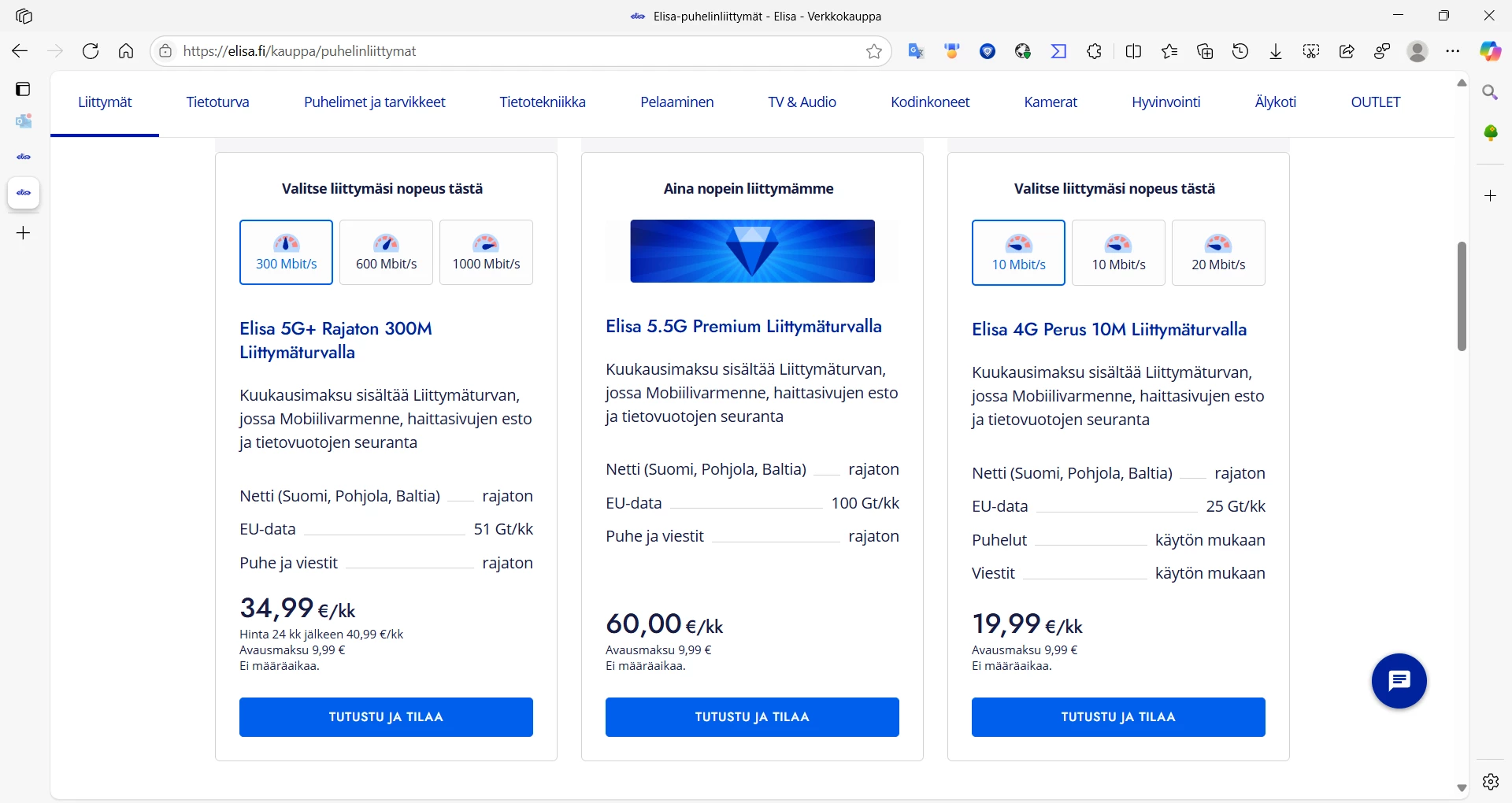Screen dimensions: 1512x803
Task: Click the blue diamond Premium banner image
Action: point(752,251)
